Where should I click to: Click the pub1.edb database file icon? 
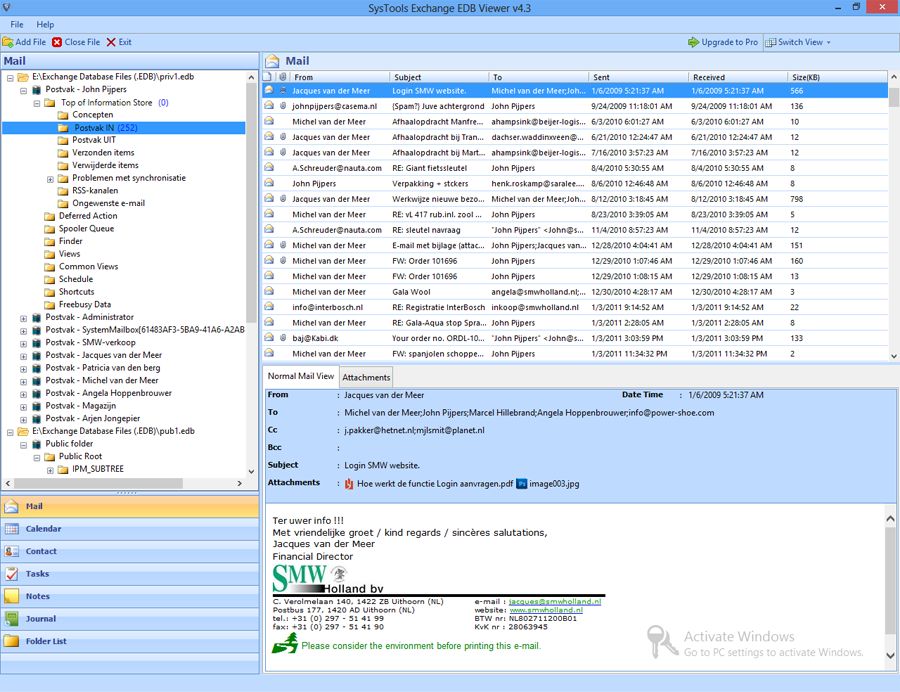(23, 431)
